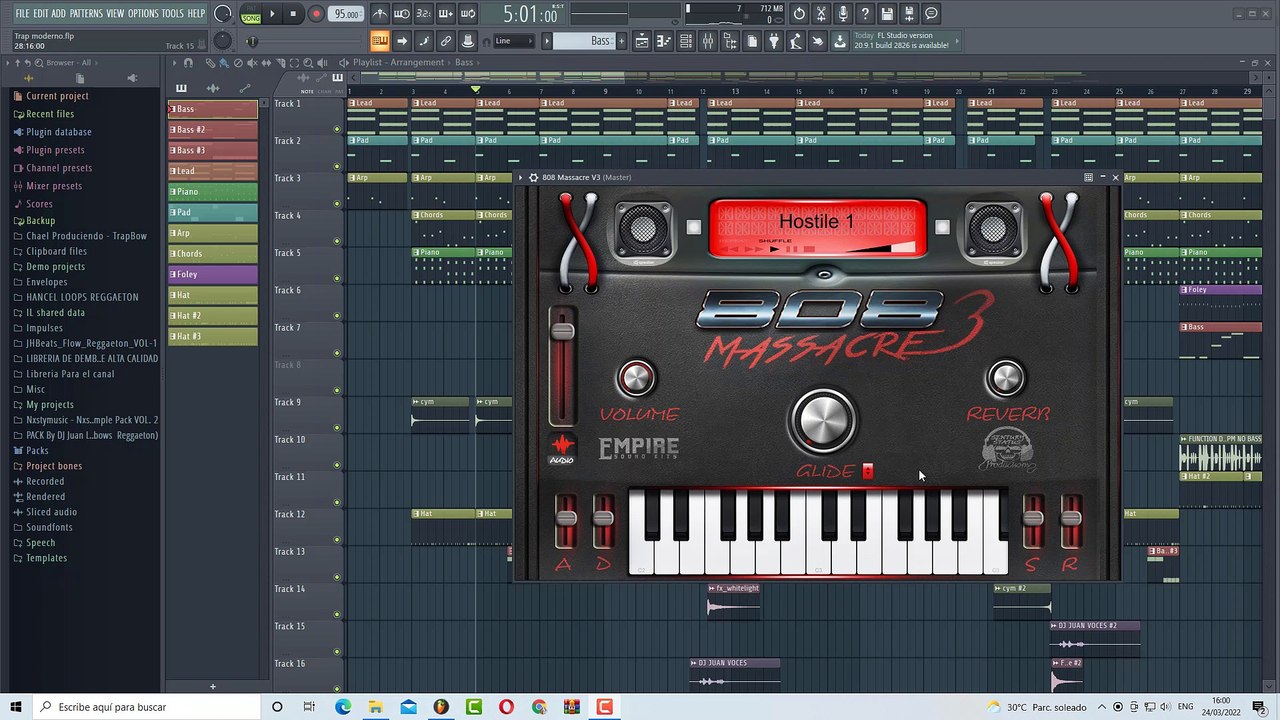Open the VIEW menu
This screenshot has width=1280, height=720.
point(115,14)
